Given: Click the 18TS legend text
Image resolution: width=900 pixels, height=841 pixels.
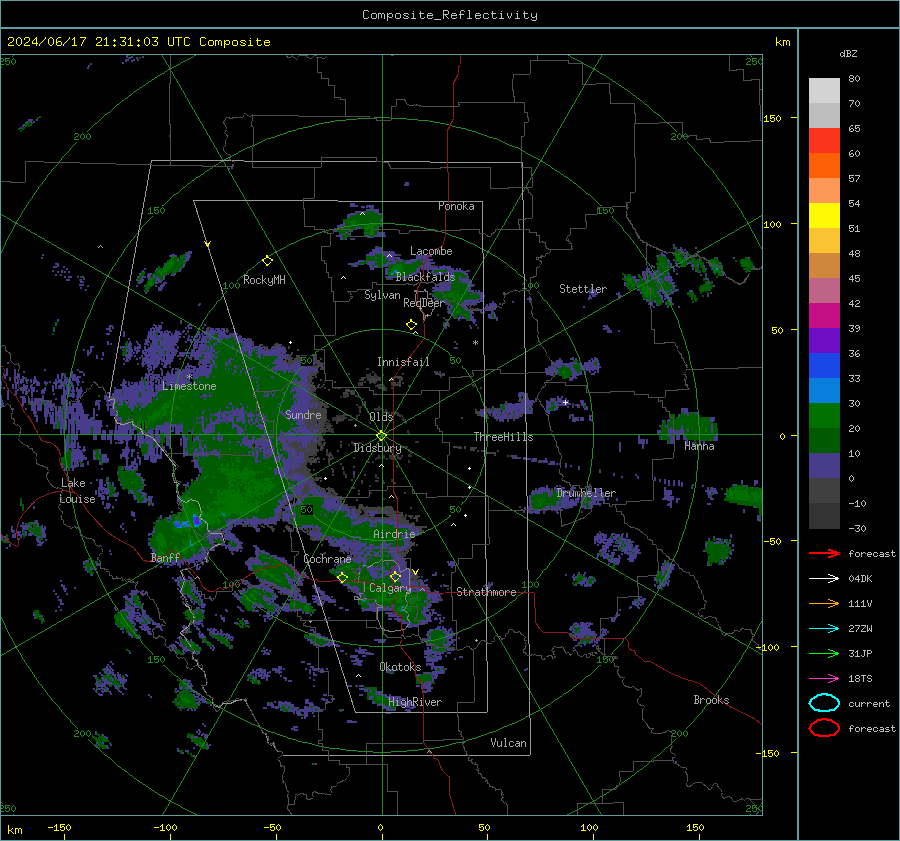Looking at the screenshot, I should 860,679.
